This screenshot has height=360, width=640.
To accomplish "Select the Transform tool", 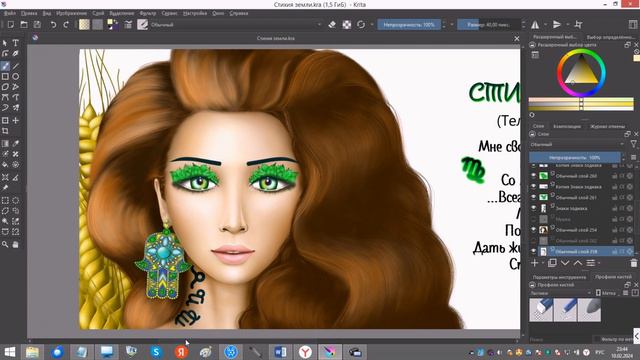I will (5, 120).
